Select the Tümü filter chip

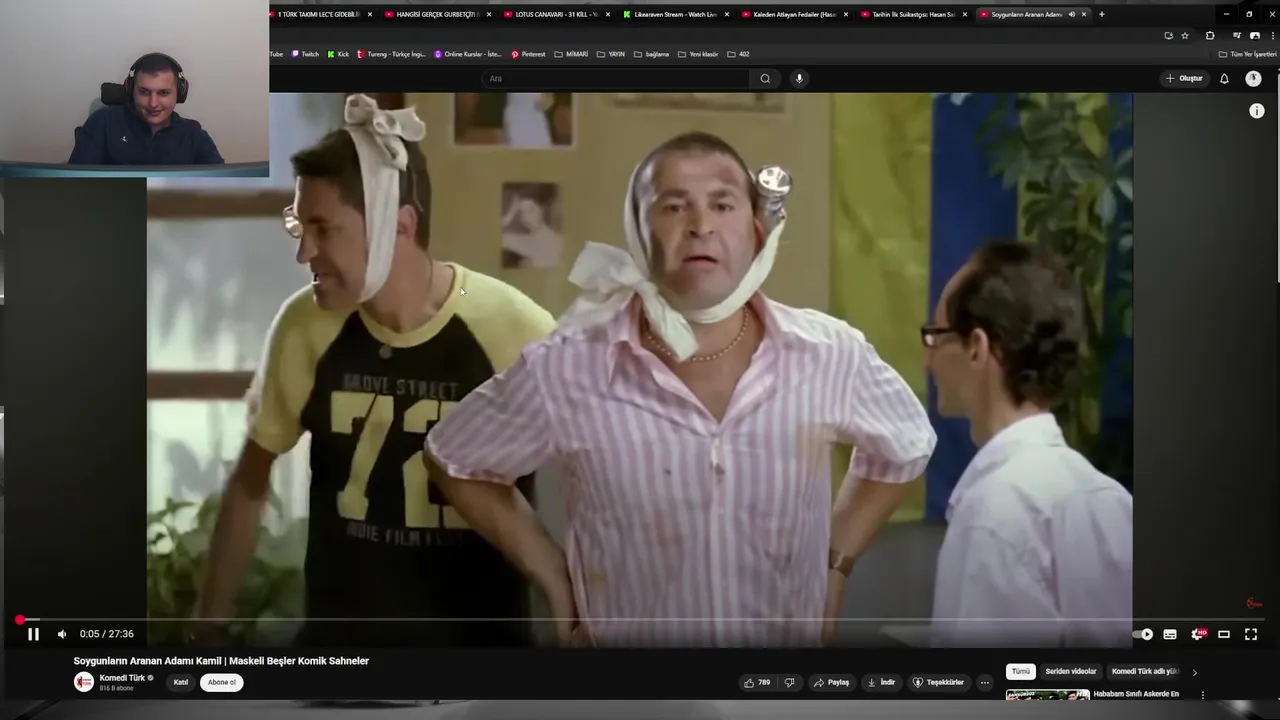1020,672
